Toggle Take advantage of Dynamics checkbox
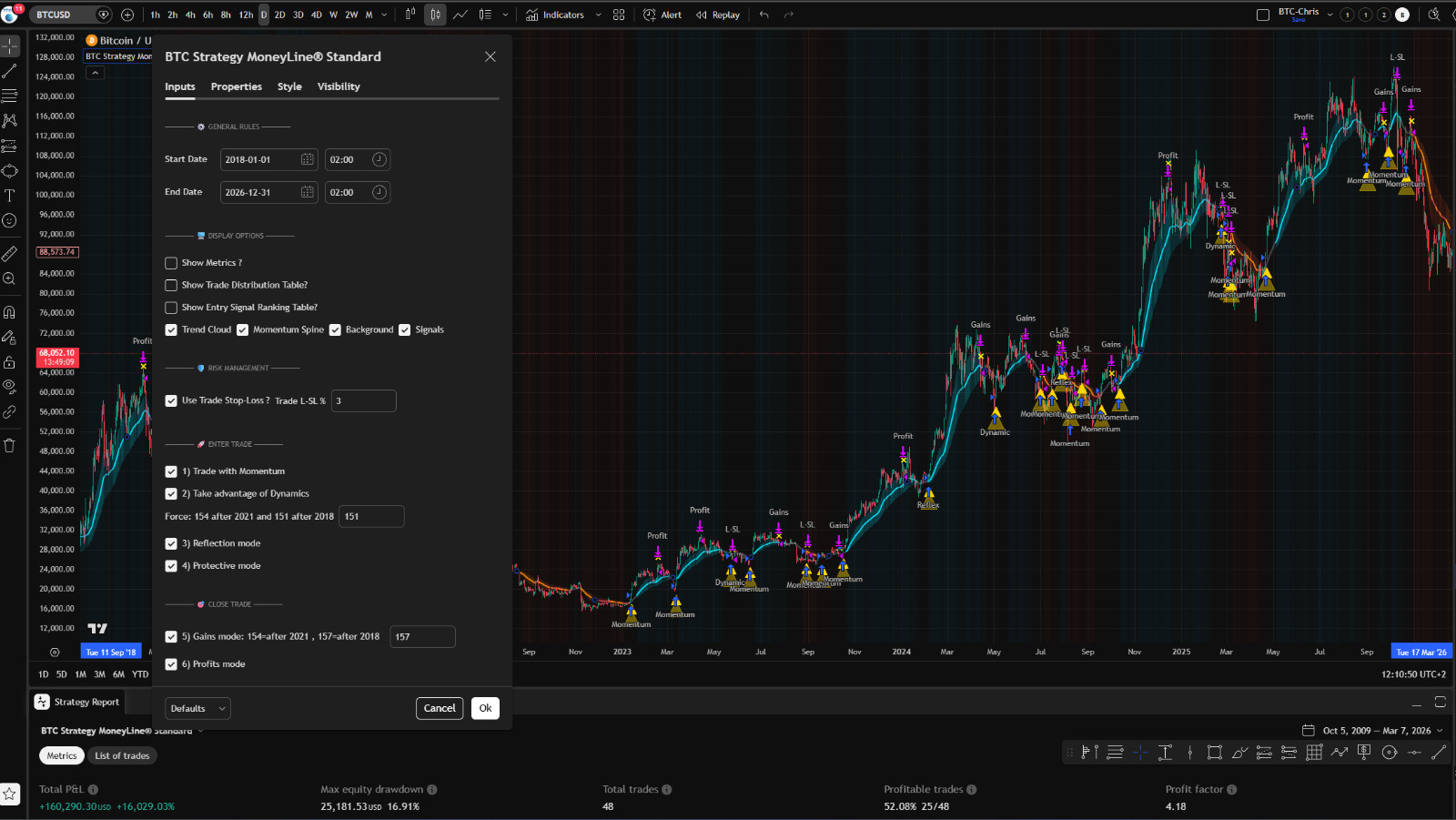Viewport: 1456px width, 820px height. (x=171, y=493)
